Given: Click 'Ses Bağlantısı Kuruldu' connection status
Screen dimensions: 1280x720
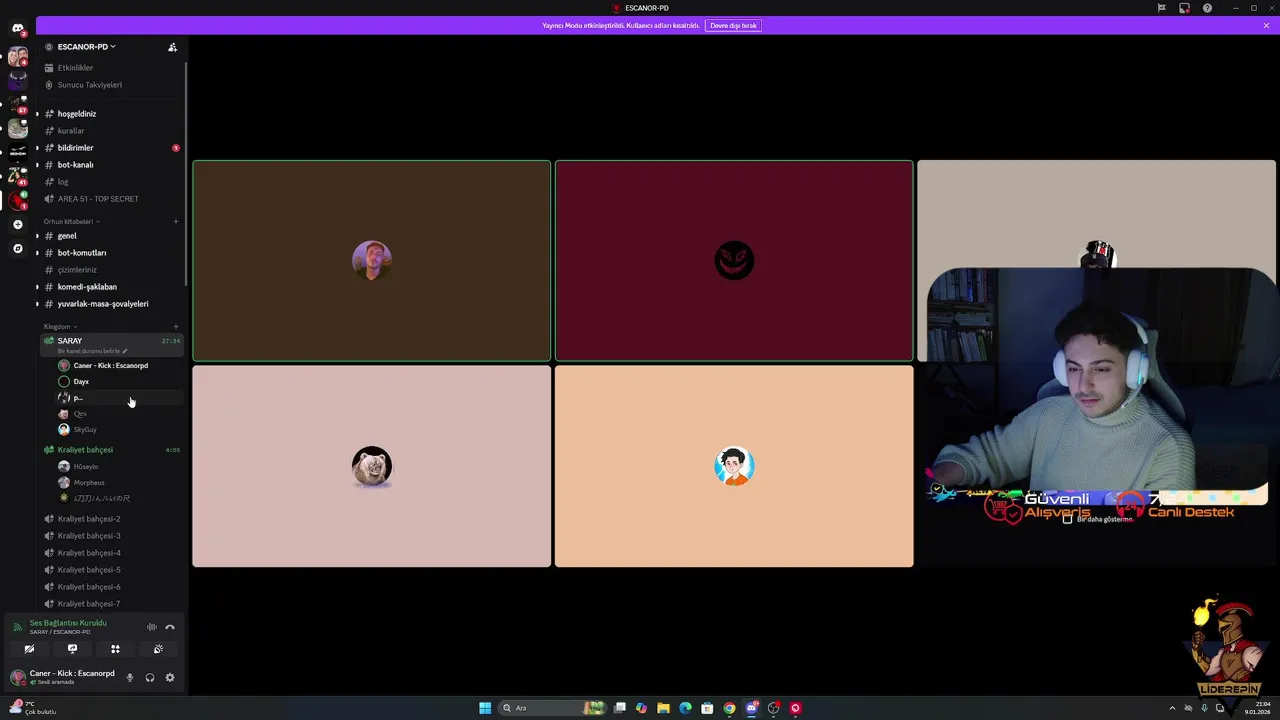Looking at the screenshot, I should point(68,623).
